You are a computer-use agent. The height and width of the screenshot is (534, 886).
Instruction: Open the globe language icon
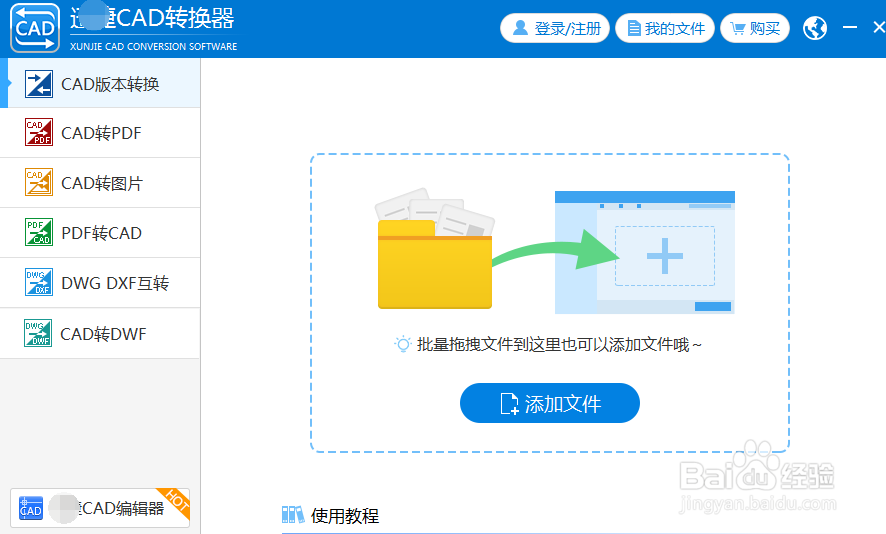tap(815, 28)
